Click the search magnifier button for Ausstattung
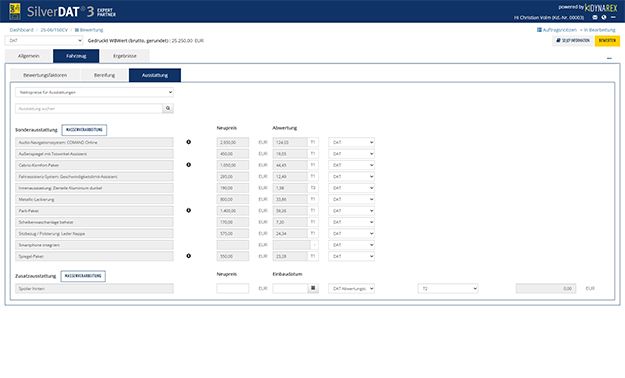The width and height of the screenshot is (625, 378). [168, 108]
